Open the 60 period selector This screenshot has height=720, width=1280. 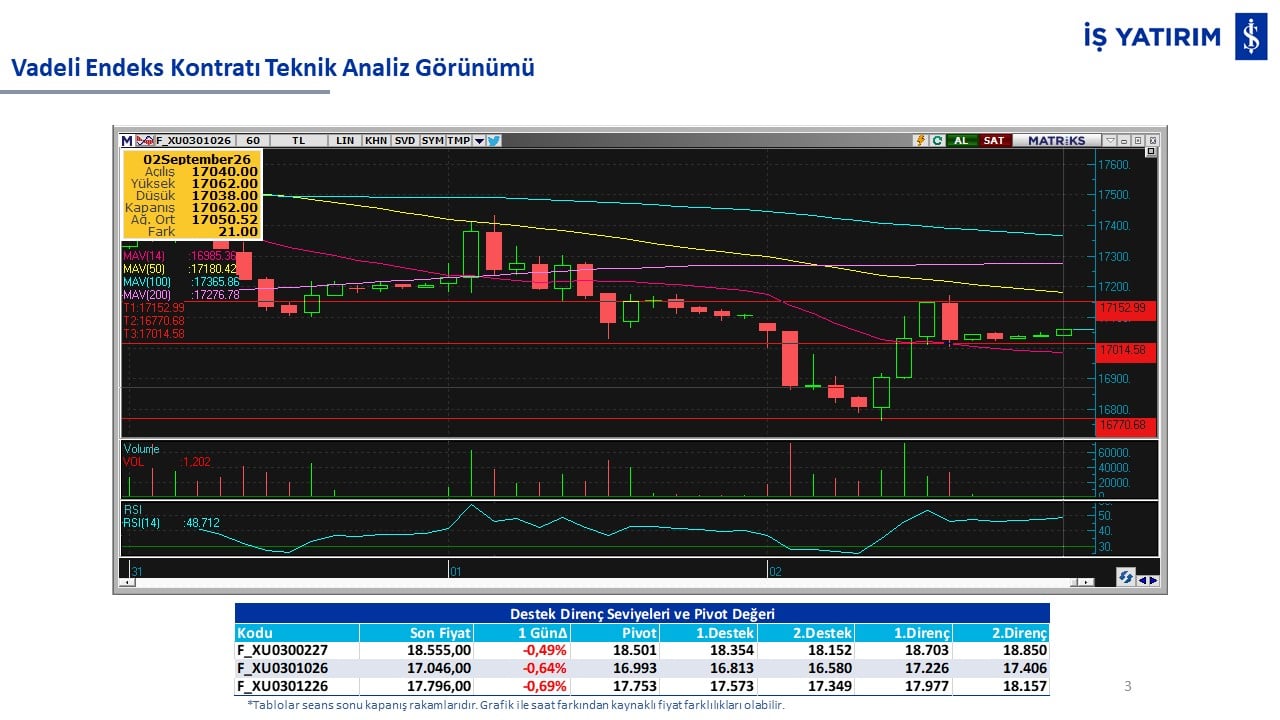pyautogui.click(x=253, y=141)
